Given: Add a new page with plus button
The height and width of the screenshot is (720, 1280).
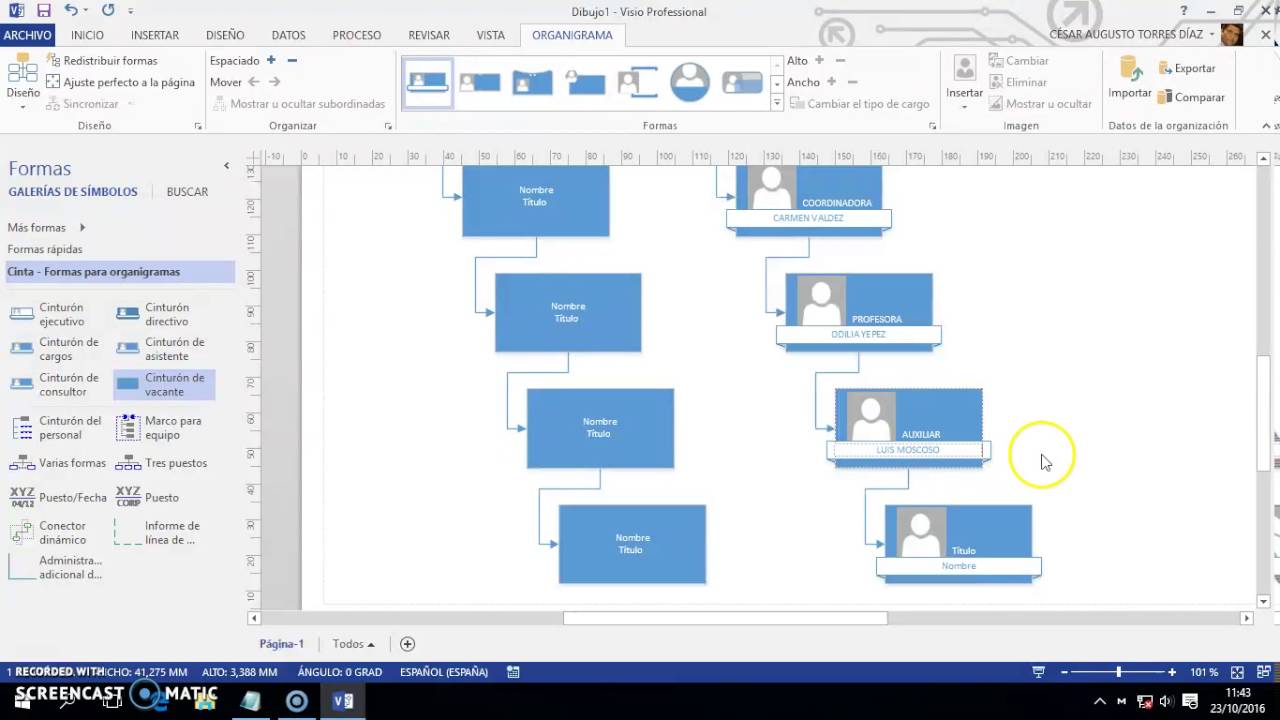Looking at the screenshot, I should [x=407, y=644].
